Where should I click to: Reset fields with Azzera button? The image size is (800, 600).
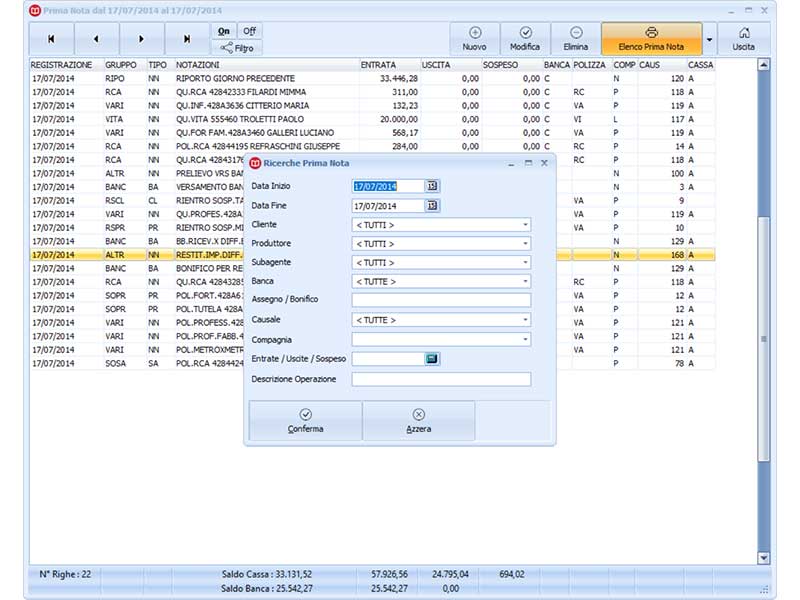[418, 421]
